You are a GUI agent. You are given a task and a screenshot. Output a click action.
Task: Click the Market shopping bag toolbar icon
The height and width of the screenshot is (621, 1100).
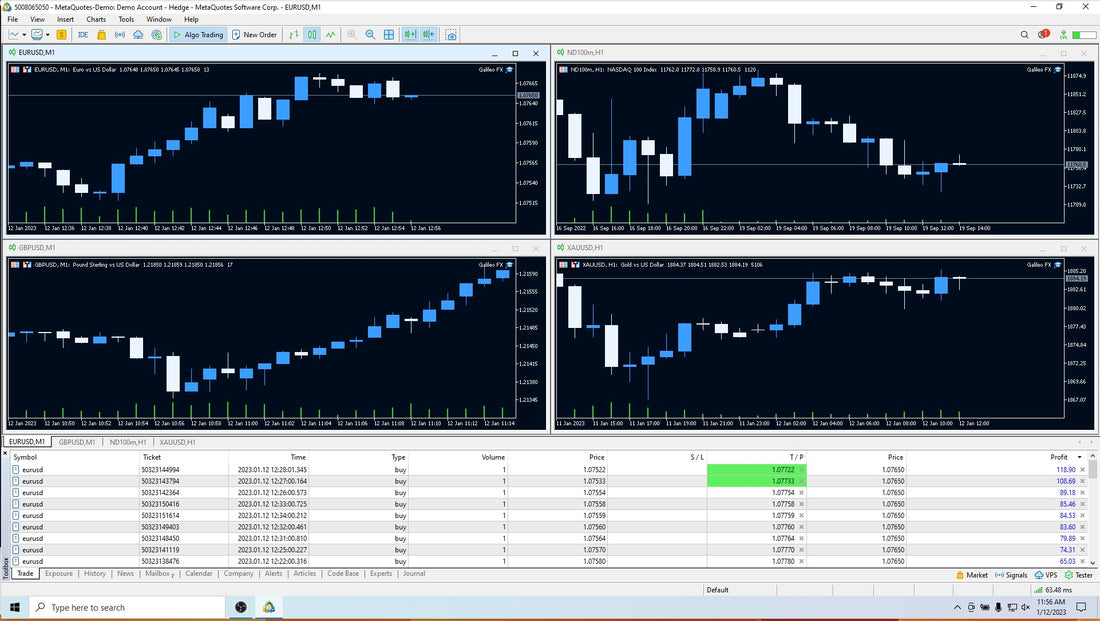point(101,35)
